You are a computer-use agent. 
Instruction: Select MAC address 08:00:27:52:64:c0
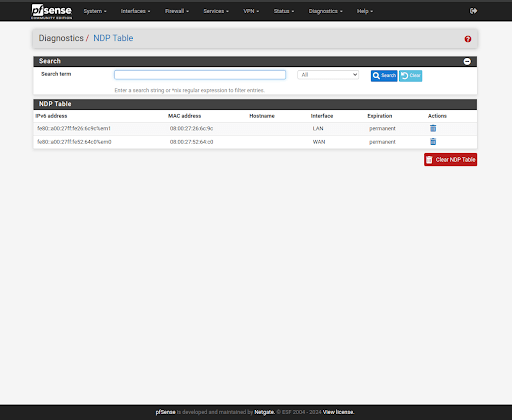(x=191, y=142)
